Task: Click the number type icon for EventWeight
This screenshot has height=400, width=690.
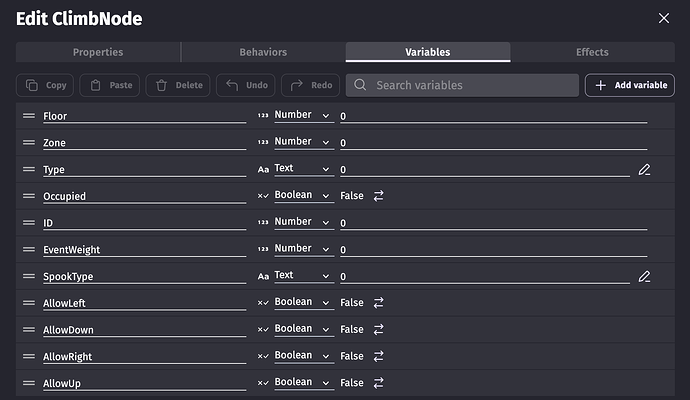Action: tap(263, 249)
